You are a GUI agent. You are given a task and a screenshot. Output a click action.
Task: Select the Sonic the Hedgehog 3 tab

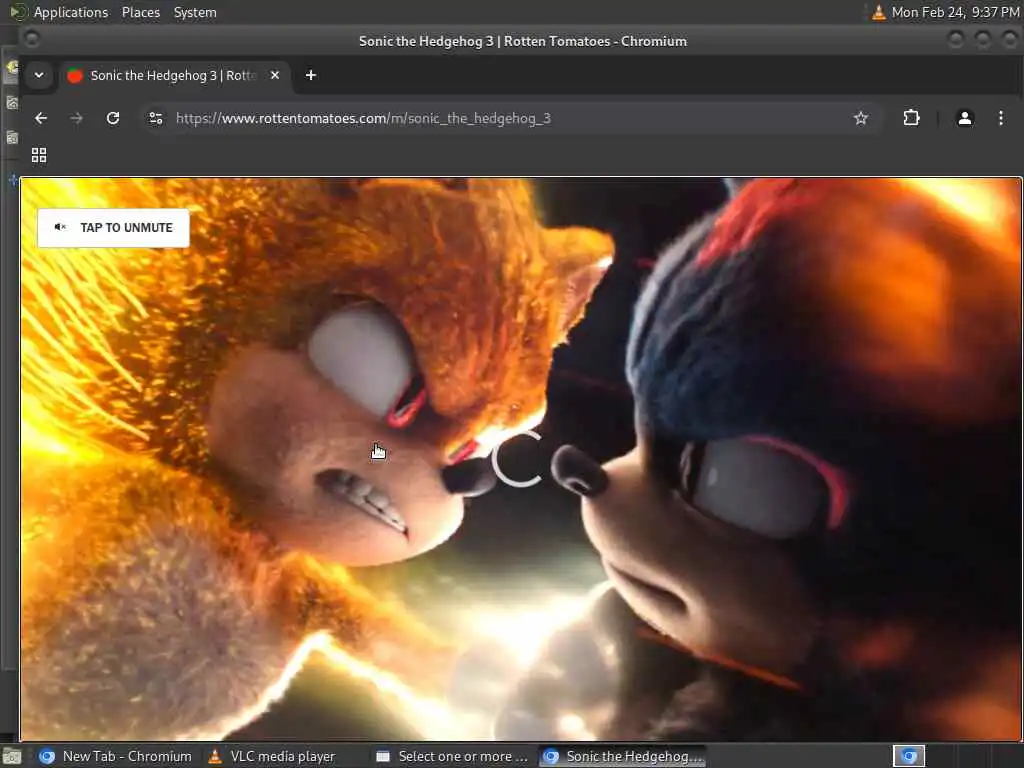coord(175,75)
